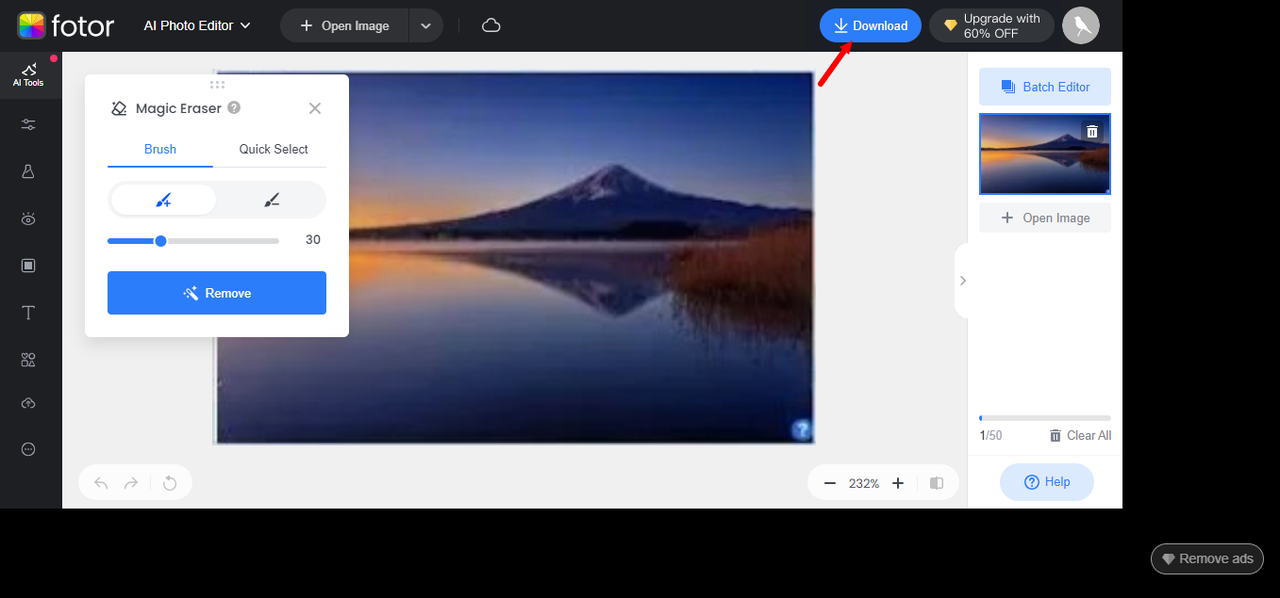Viewport: 1280px width, 598px height.
Task: Click the image count progress bar
Action: [1045, 418]
